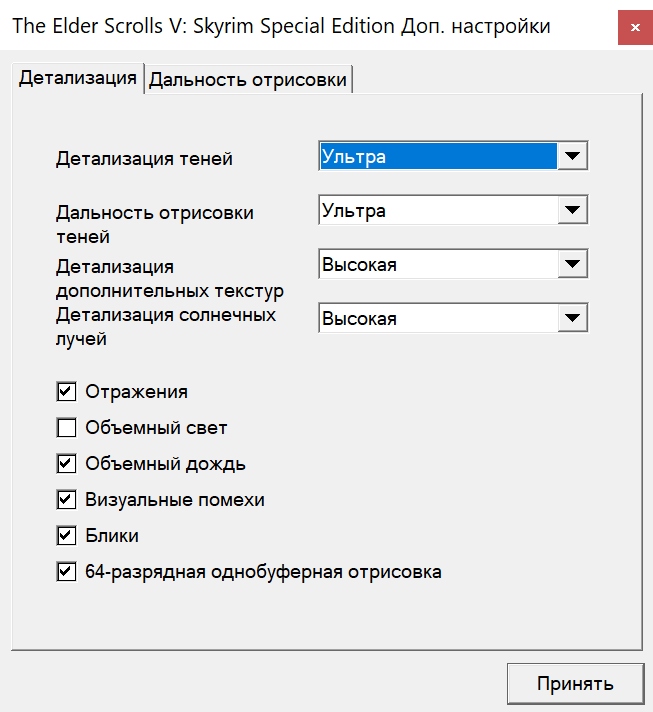Select the Детализация tab
653x712 pixels.
coord(78,78)
